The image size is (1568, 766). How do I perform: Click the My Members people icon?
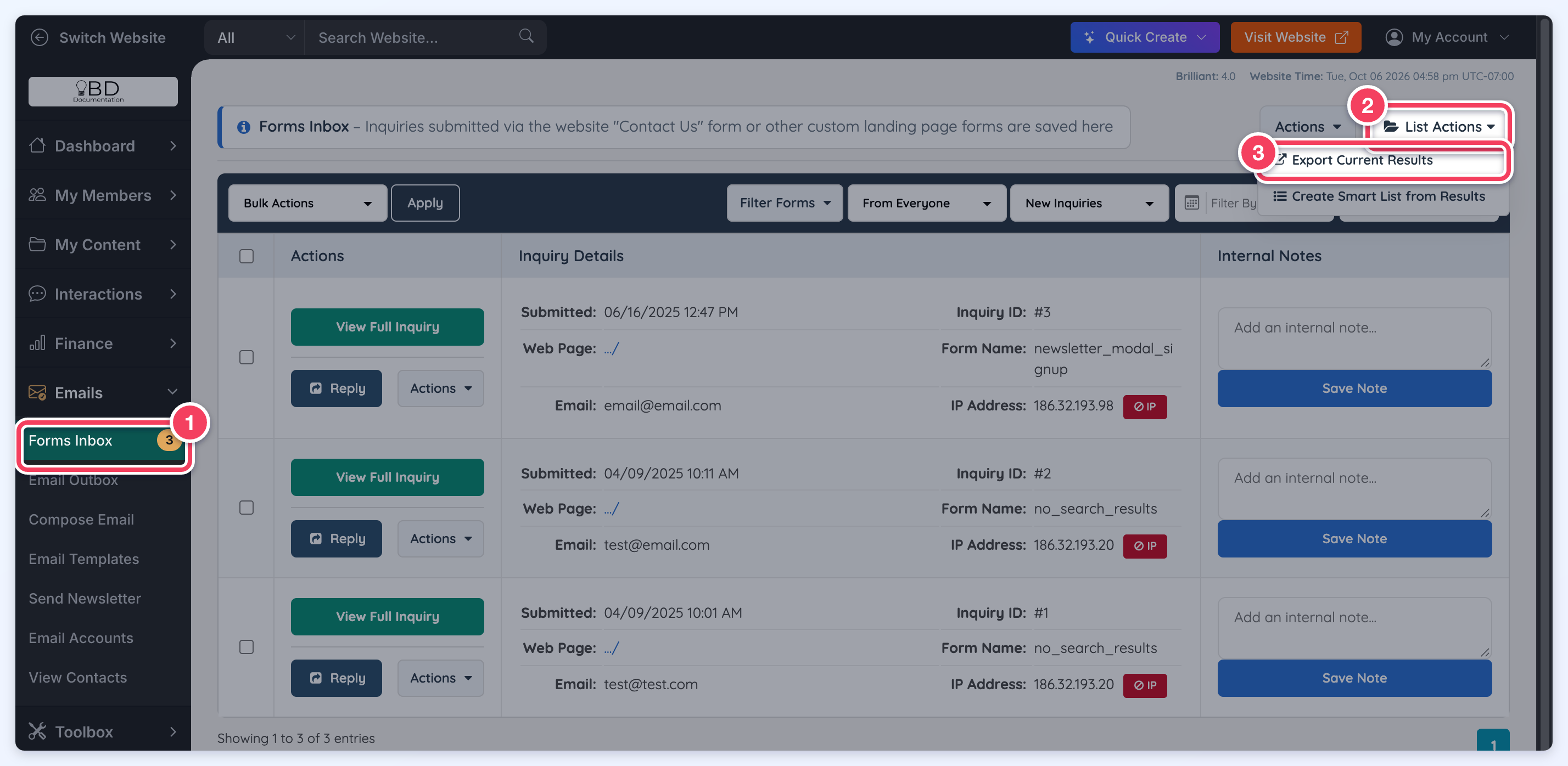pyautogui.click(x=38, y=195)
